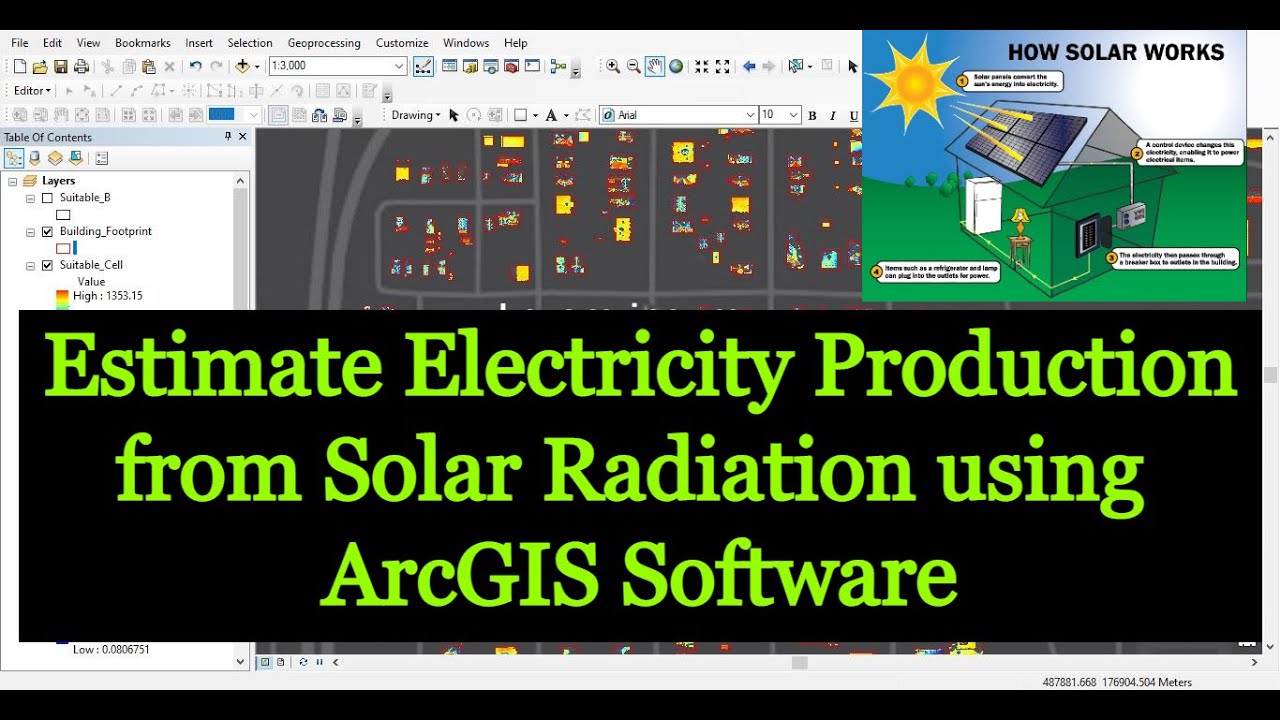Image resolution: width=1280 pixels, height=720 pixels.
Task: Select the Zoom In magnifier tool
Action: (x=613, y=66)
